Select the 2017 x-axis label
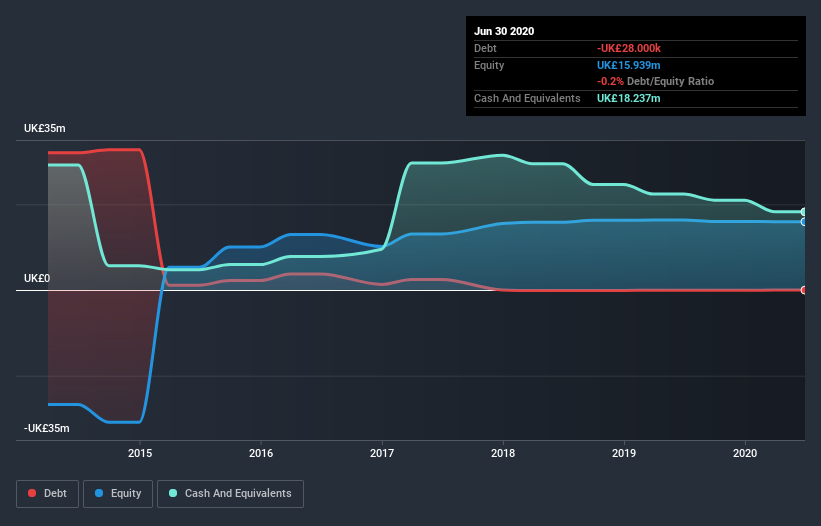 (x=382, y=453)
